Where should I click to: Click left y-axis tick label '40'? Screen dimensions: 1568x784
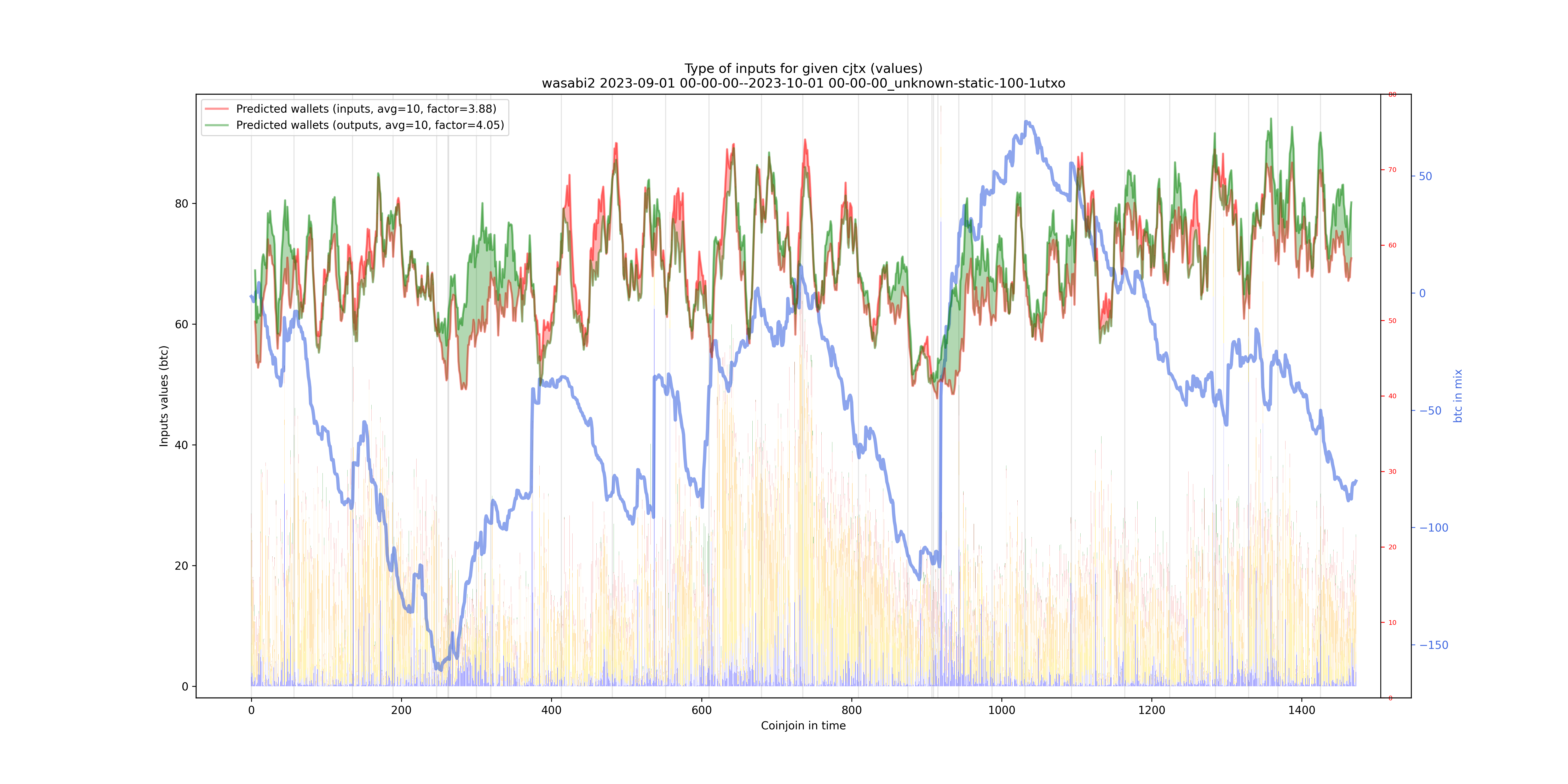(x=181, y=445)
